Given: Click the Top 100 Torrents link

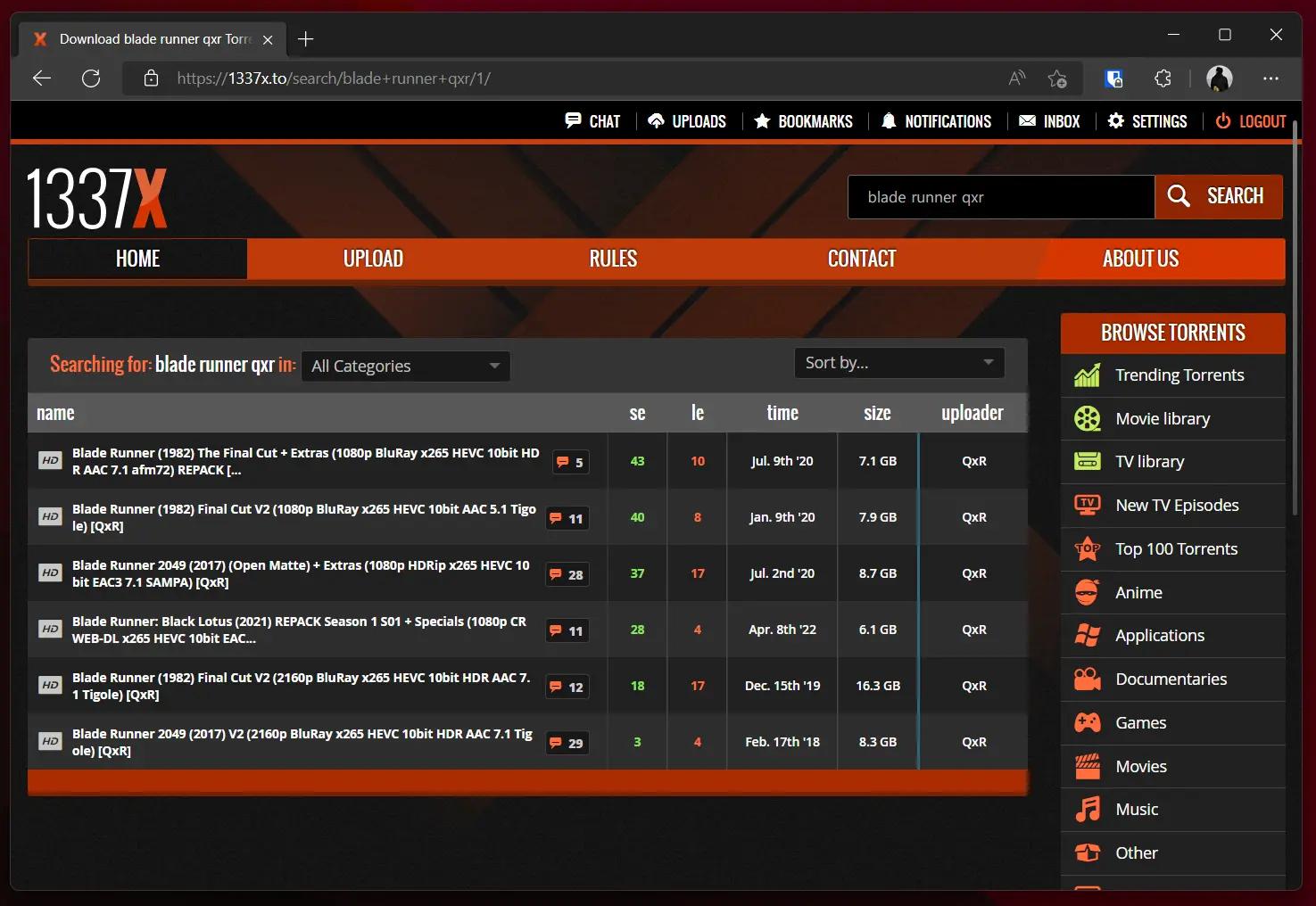Looking at the screenshot, I should coord(1177,548).
